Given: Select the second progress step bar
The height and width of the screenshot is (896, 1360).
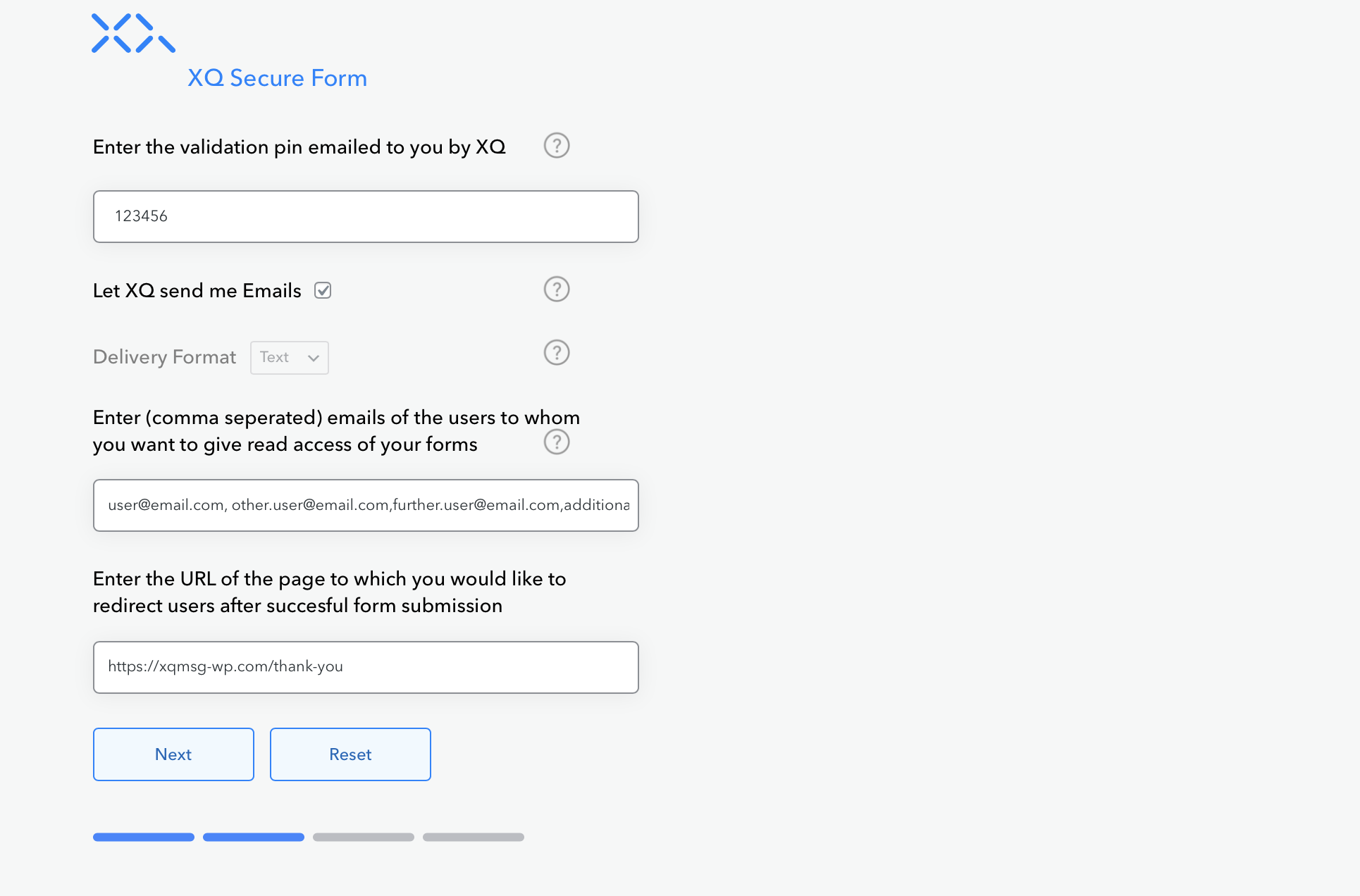Looking at the screenshot, I should point(254,837).
